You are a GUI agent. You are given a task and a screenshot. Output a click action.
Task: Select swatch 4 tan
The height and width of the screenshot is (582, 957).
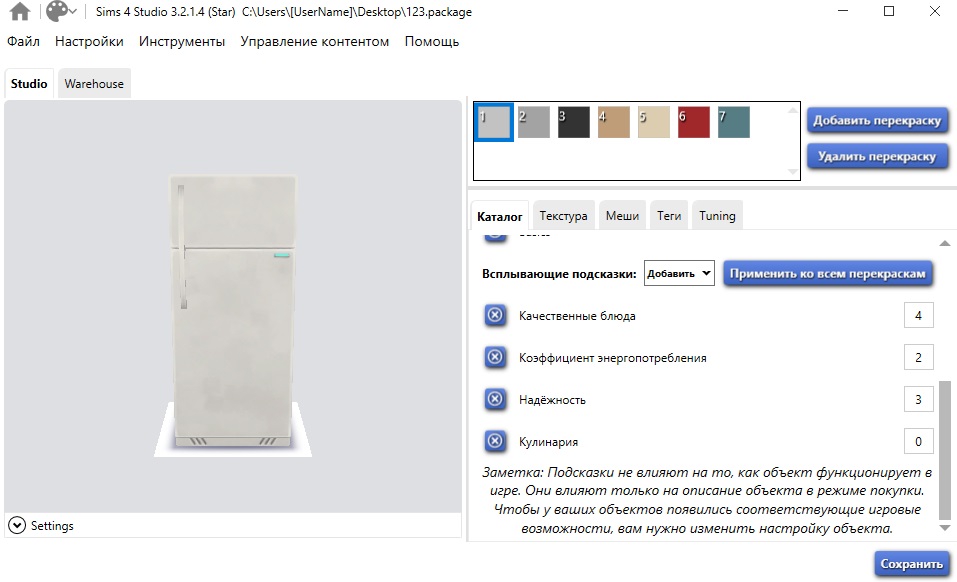[x=613, y=122]
